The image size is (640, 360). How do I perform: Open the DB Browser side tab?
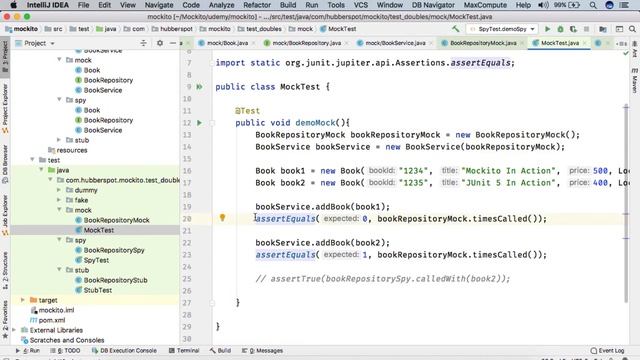(5, 163)
